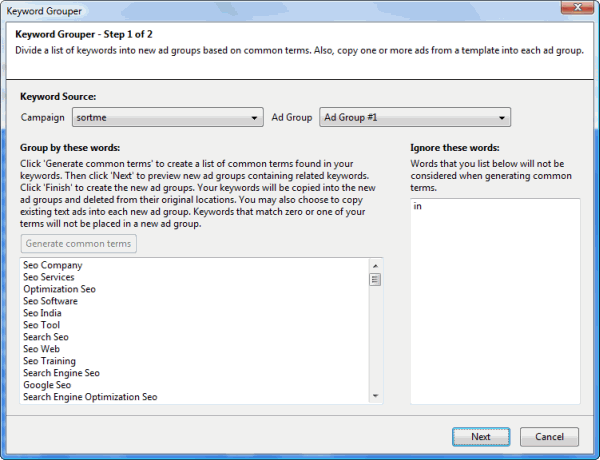Viewport: 600px width, 460px height.
Task: Select the Seo Services term
Action: point(49,277)
